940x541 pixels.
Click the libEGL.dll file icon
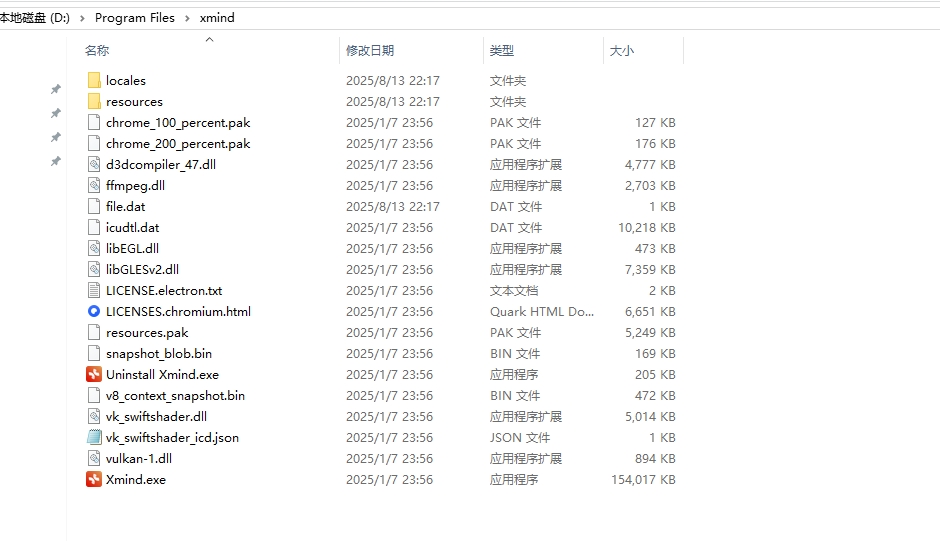coord(94,248)
